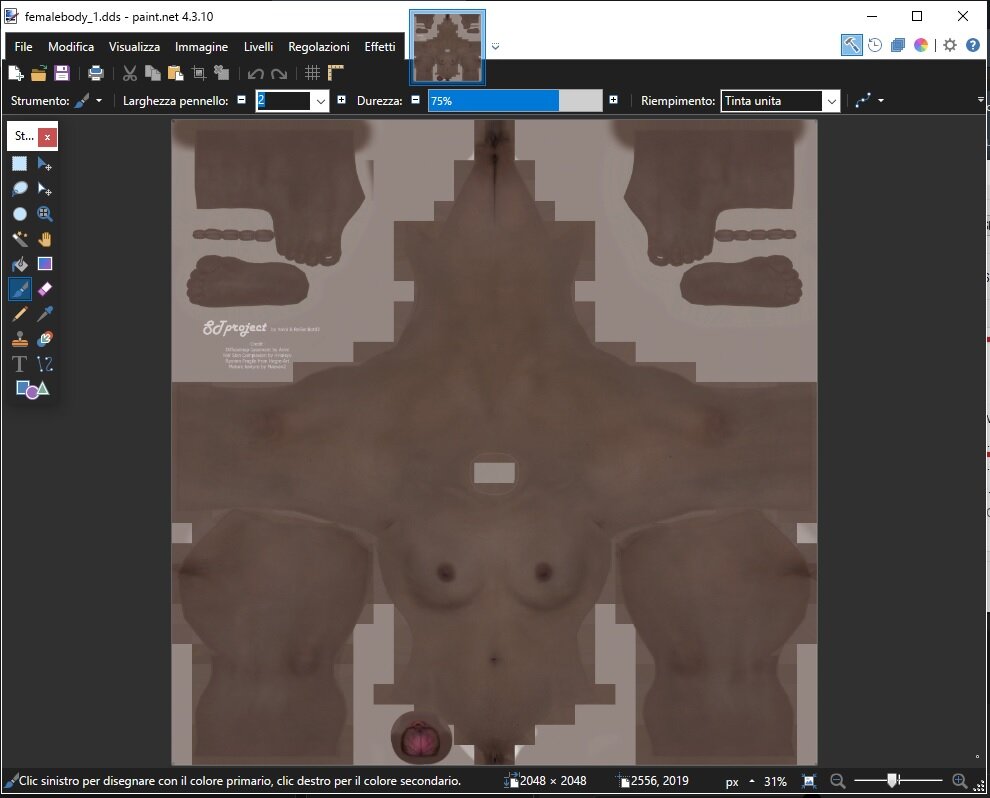Screen dimensions: 990x798
Task: Expand the toolbar overflow arrow
Action: (x=981, y=100)
